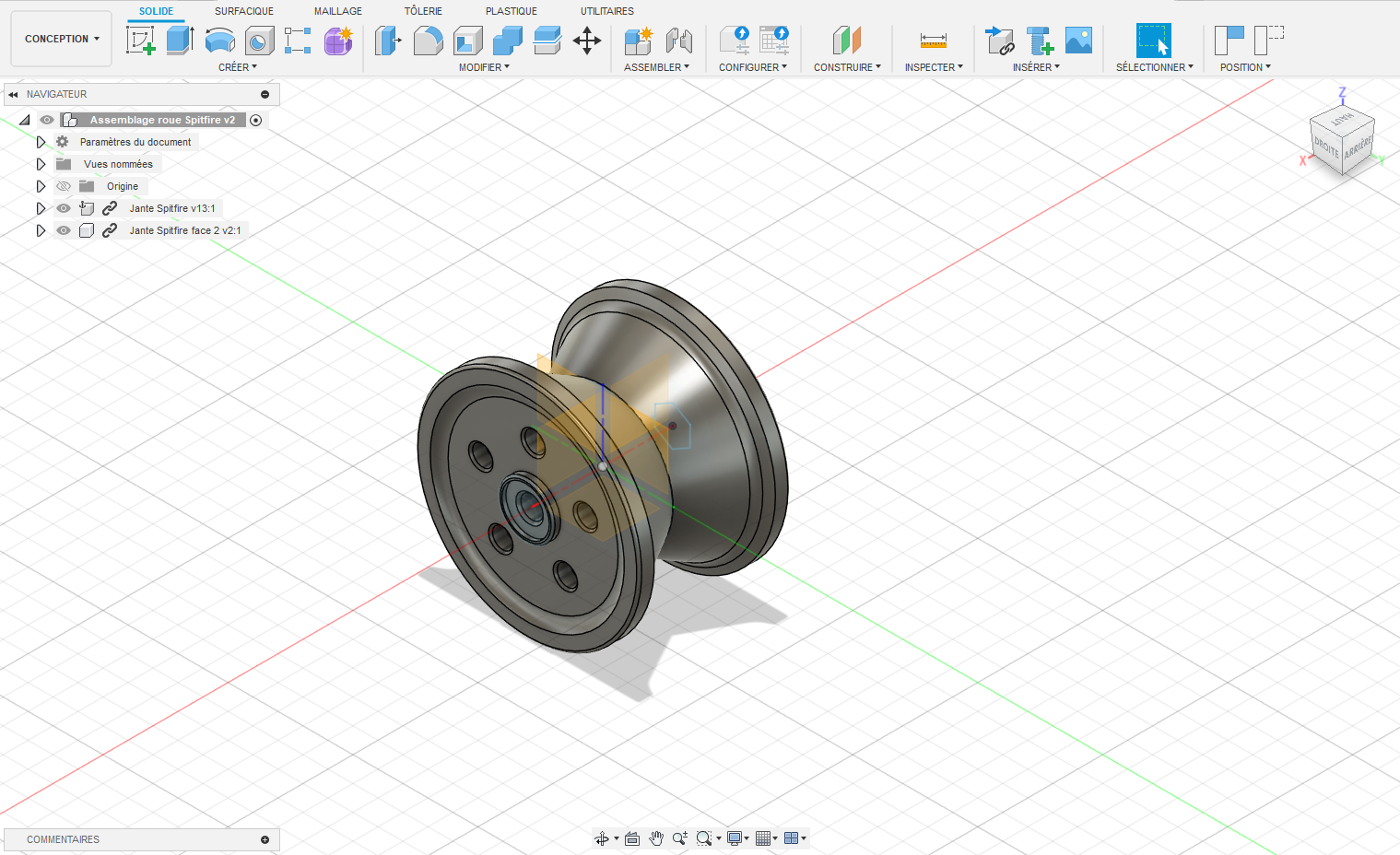Open the INSÉRER dropdown menu
Image resolution: width=1400 pixels, height=855 pixels.
(1036, 67)
